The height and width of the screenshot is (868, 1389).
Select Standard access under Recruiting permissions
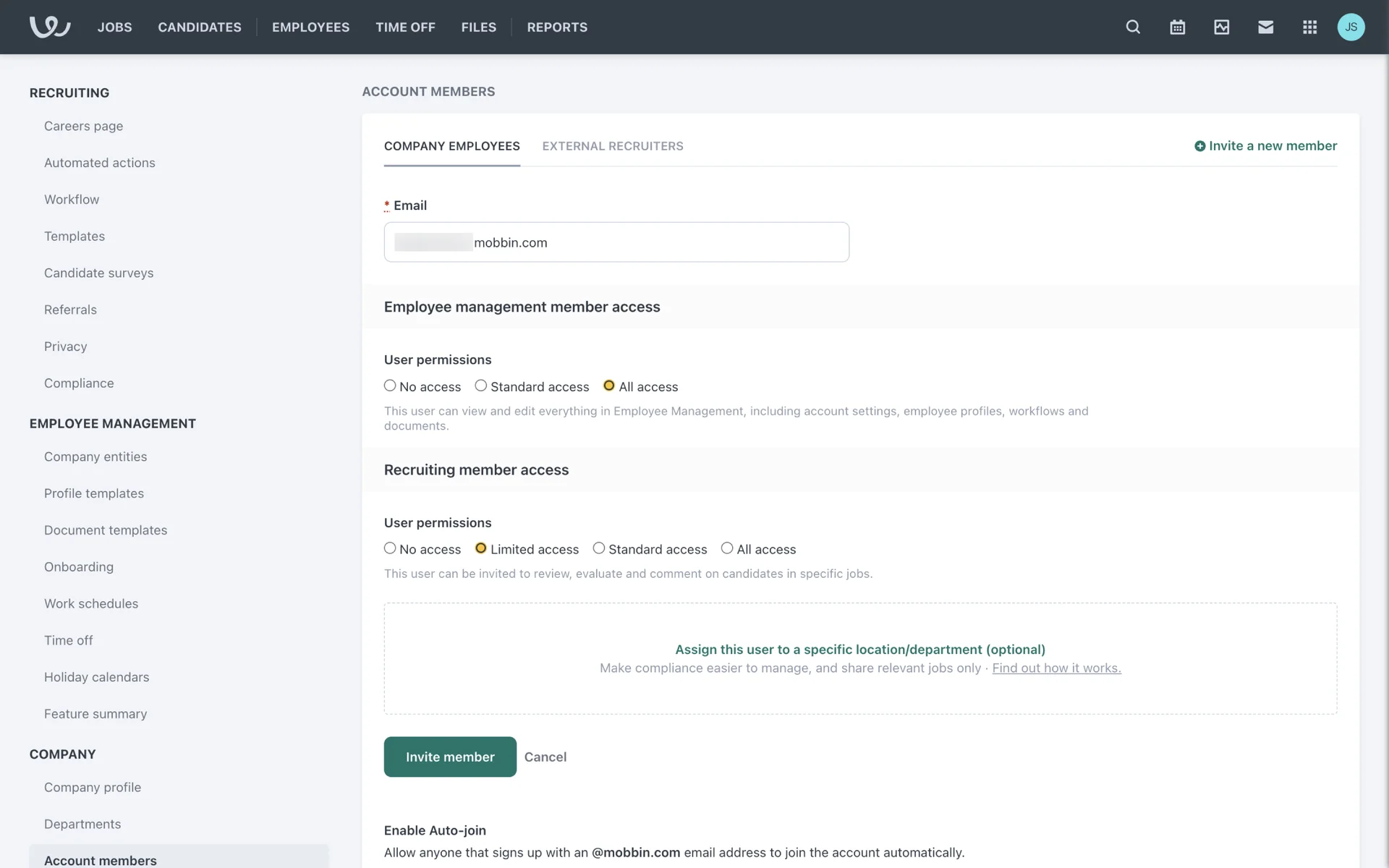pyautogui.click(x=599, y=548)
